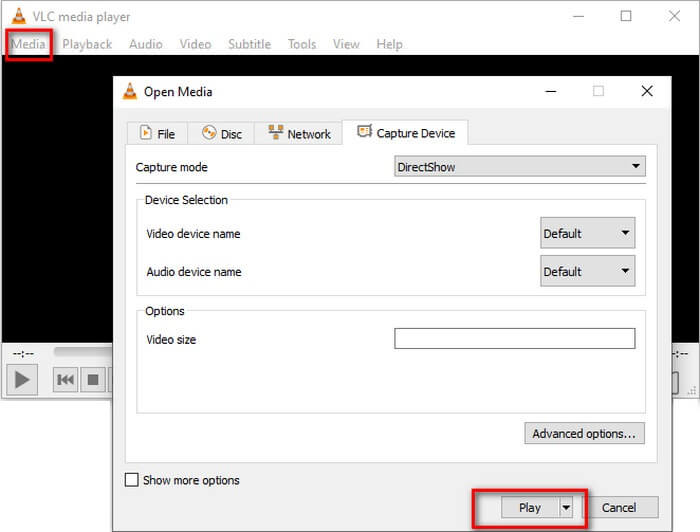The image size is (700, 532).
Task: Open the Audio menu
Action: (146, 44)
